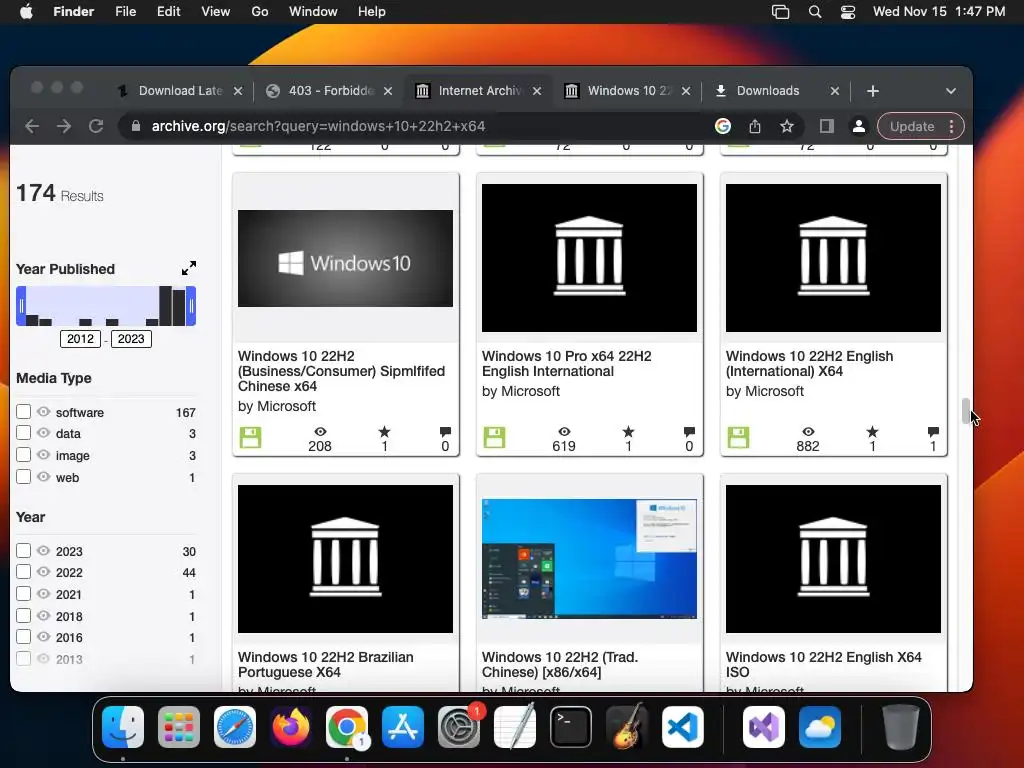Open Windows 10 Pro x64 22H2 English International
This screenshot has height=768, width=1024.
tap(566, 363)
